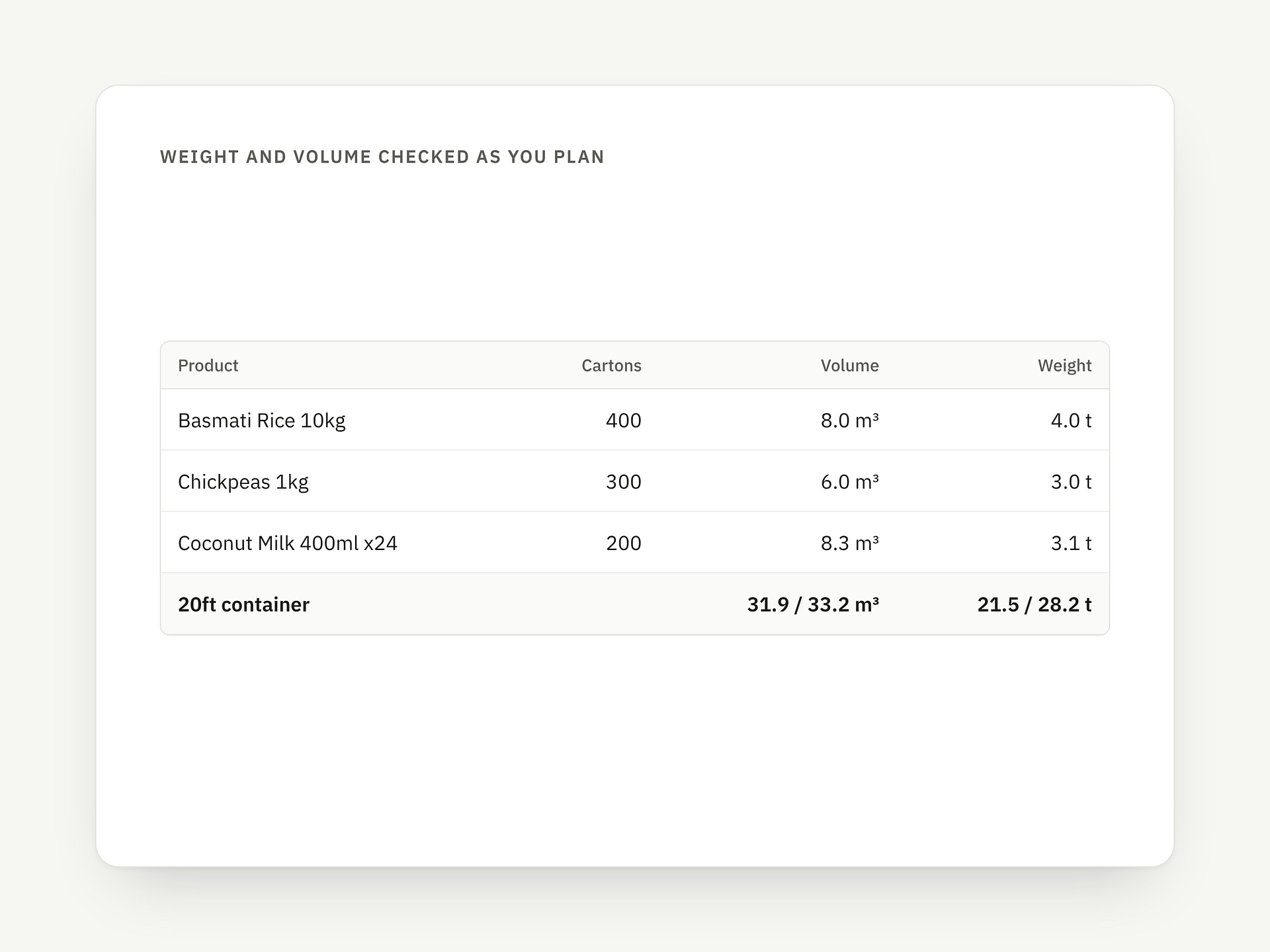
Task: Click the '8.3 m³' volume cell
Action: click(849, 543)
